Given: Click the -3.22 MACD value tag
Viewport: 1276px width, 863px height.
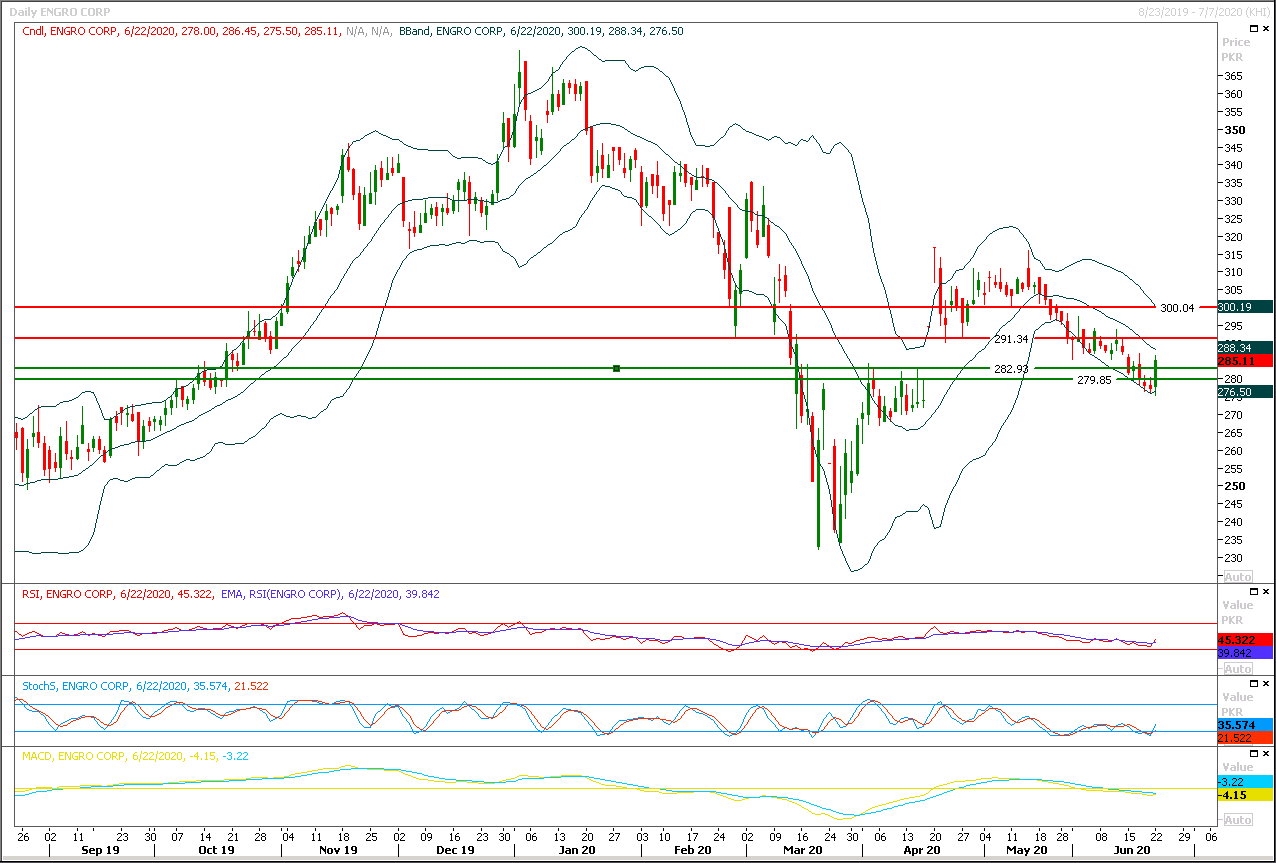Looking at the screenshot, I should tap(1245, 781).
